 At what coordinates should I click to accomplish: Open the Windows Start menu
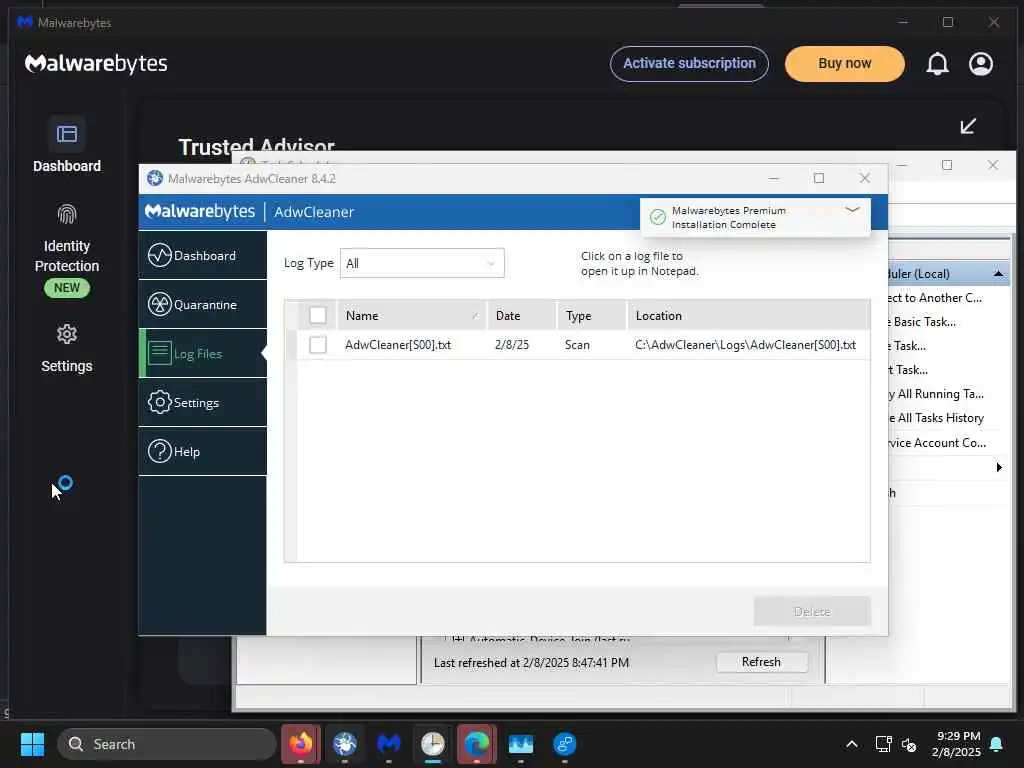[x=32, y=744]
